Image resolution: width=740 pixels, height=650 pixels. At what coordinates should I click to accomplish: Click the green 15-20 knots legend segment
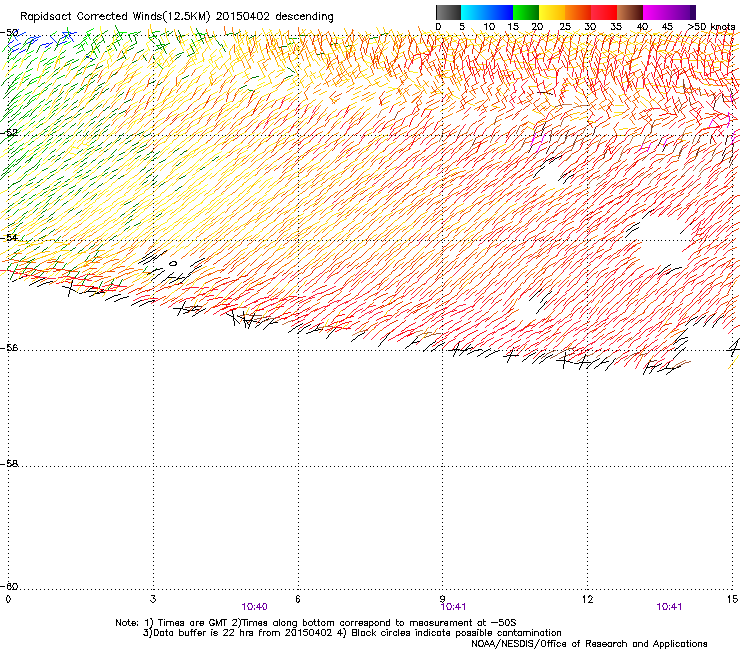pos(526,12)
